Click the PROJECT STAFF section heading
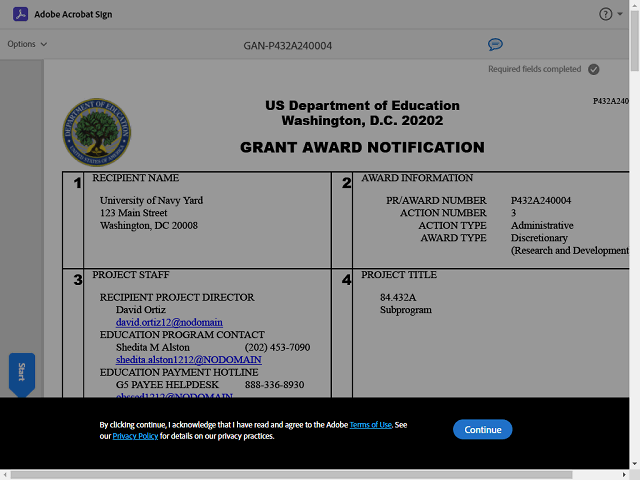 click(131, 275)
